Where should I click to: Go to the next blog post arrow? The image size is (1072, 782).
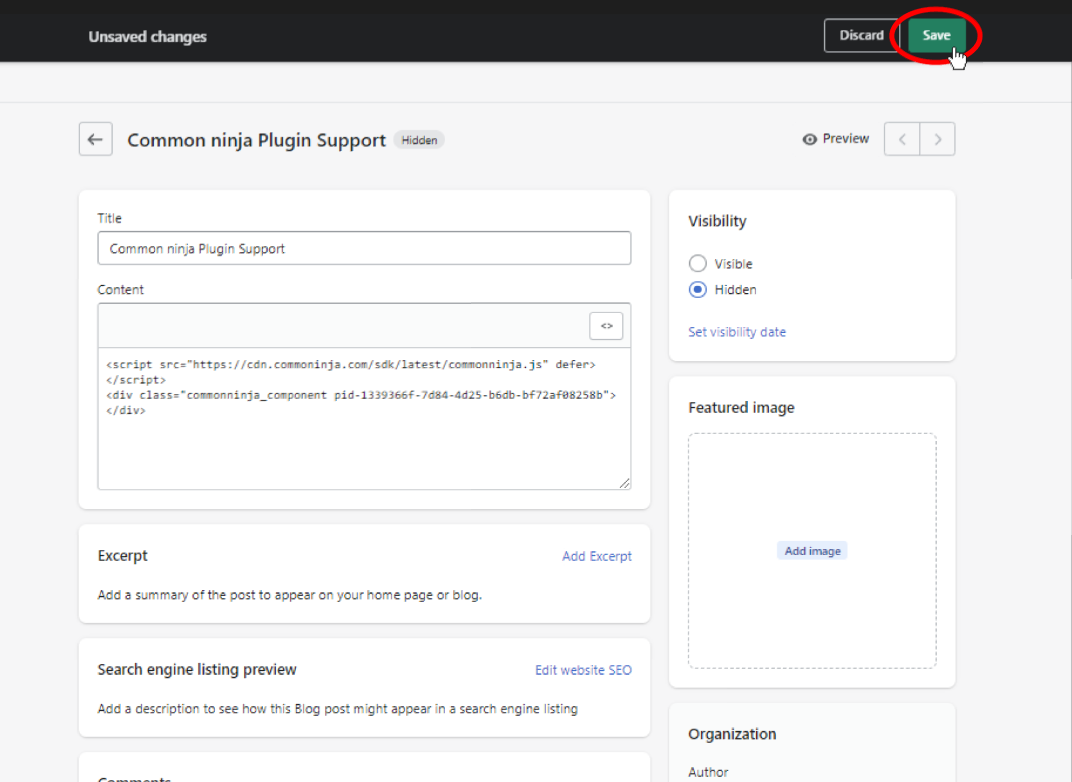(937, 139)
